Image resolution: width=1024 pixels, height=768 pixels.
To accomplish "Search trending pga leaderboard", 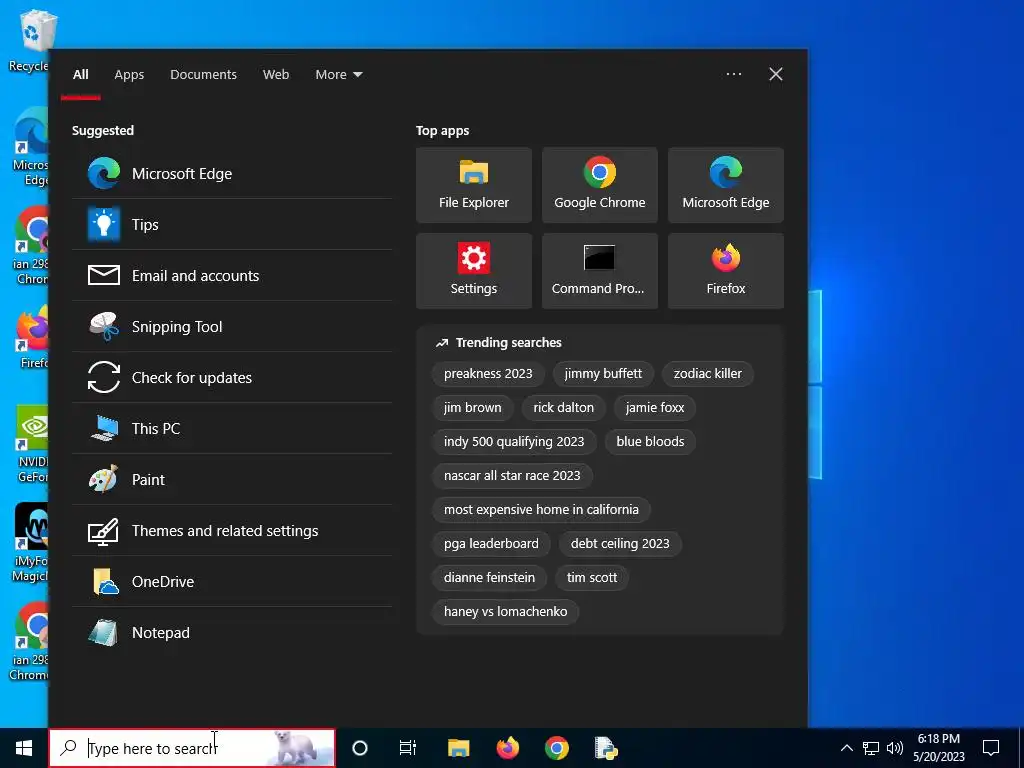I will [x=491, y=543].
